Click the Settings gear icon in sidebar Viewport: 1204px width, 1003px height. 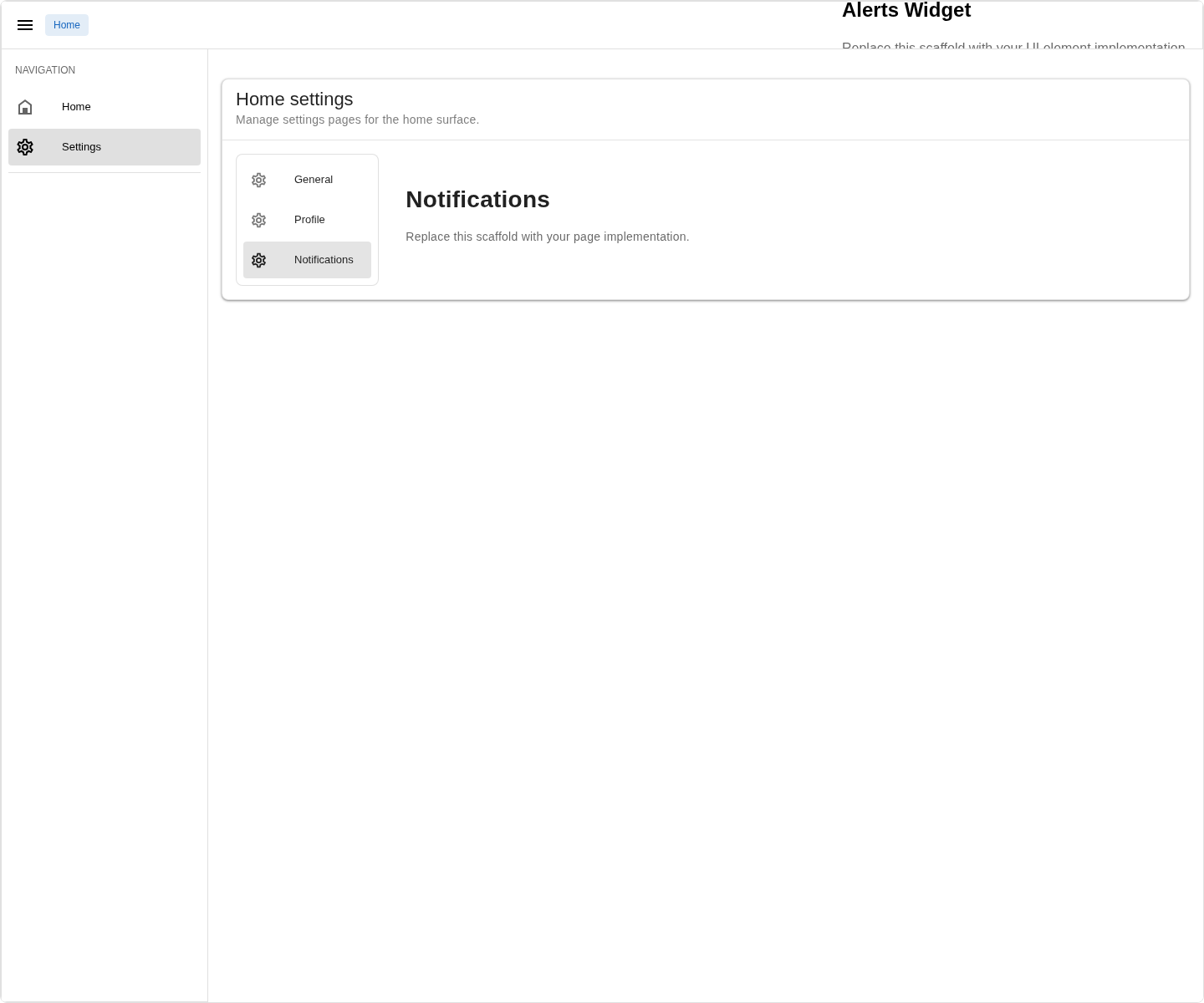[25, 147]
